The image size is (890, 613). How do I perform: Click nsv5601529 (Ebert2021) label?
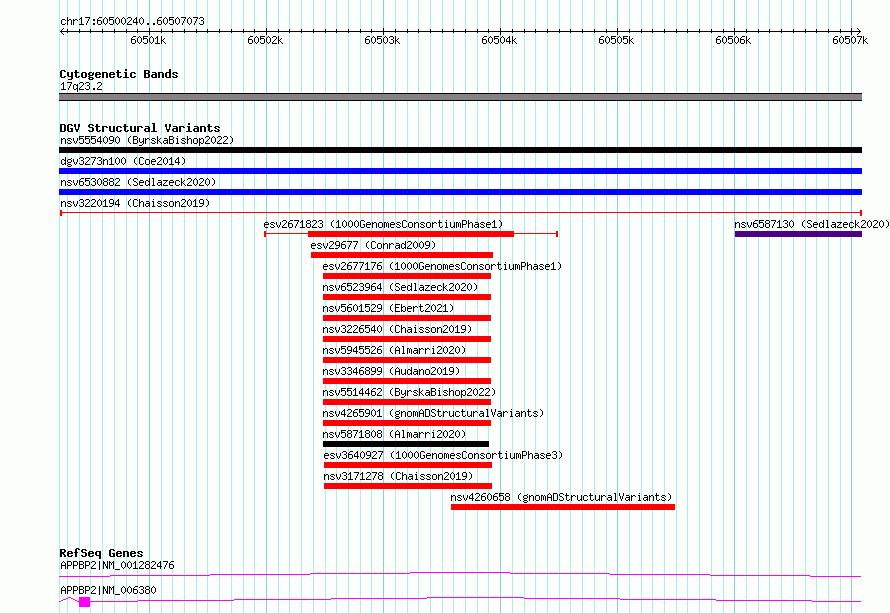[388, 308]
